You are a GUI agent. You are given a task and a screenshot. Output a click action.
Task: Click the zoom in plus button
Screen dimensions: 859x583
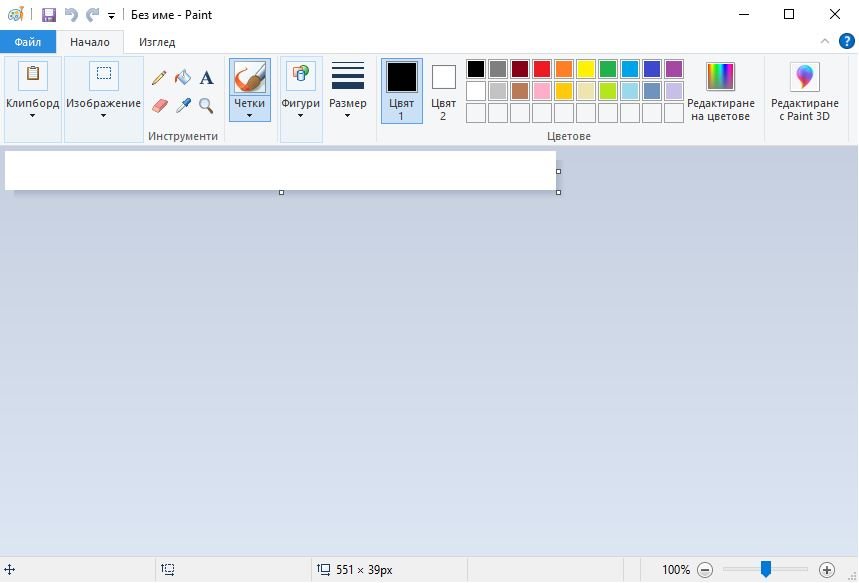point(827,570)
